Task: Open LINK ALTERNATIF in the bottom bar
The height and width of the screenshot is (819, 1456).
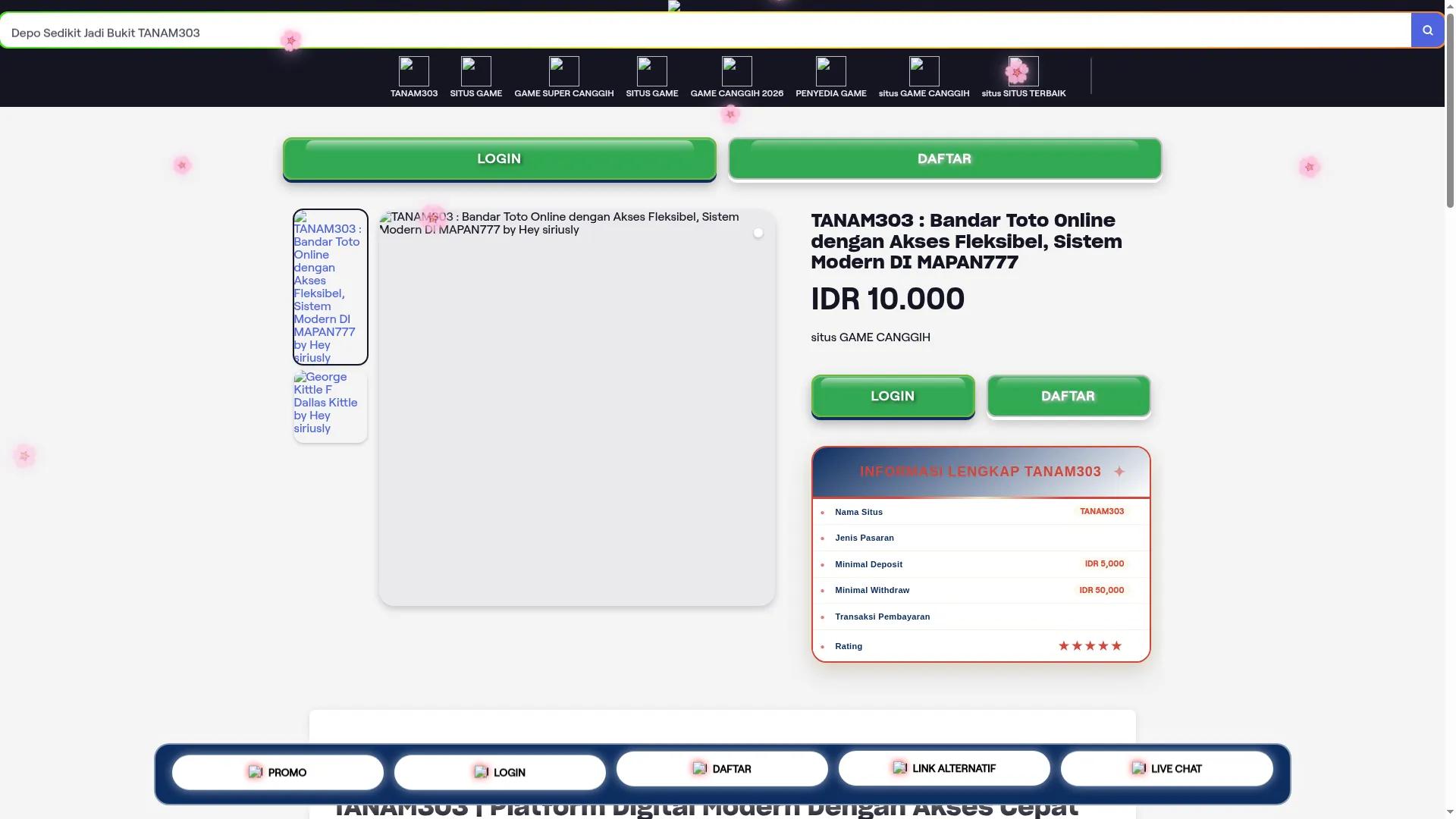Action: tap(944, 768)
